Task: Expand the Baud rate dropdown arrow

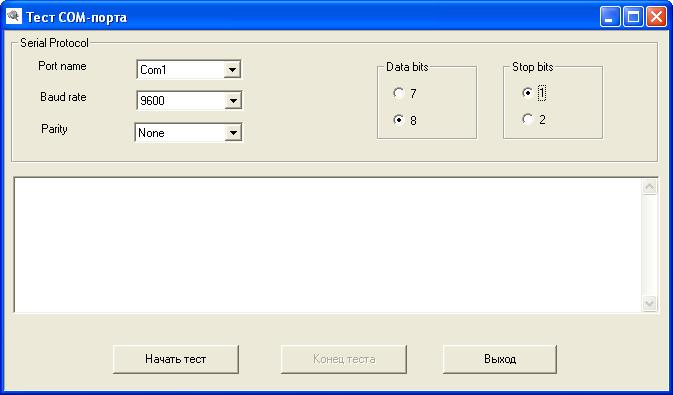Action: (233, 101)
